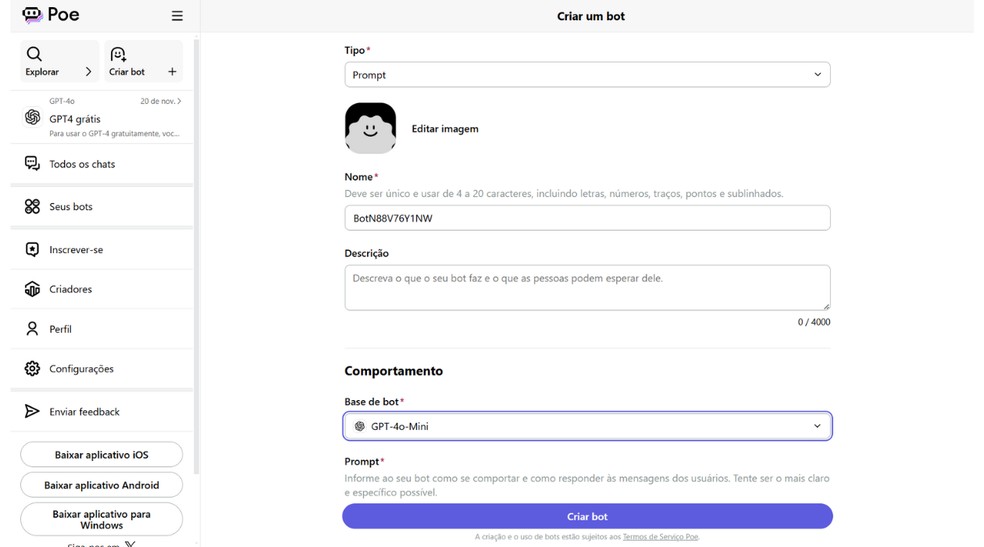Open Todos os chats
The height and width of the screenshot is (547, 984).
point(82,164)
